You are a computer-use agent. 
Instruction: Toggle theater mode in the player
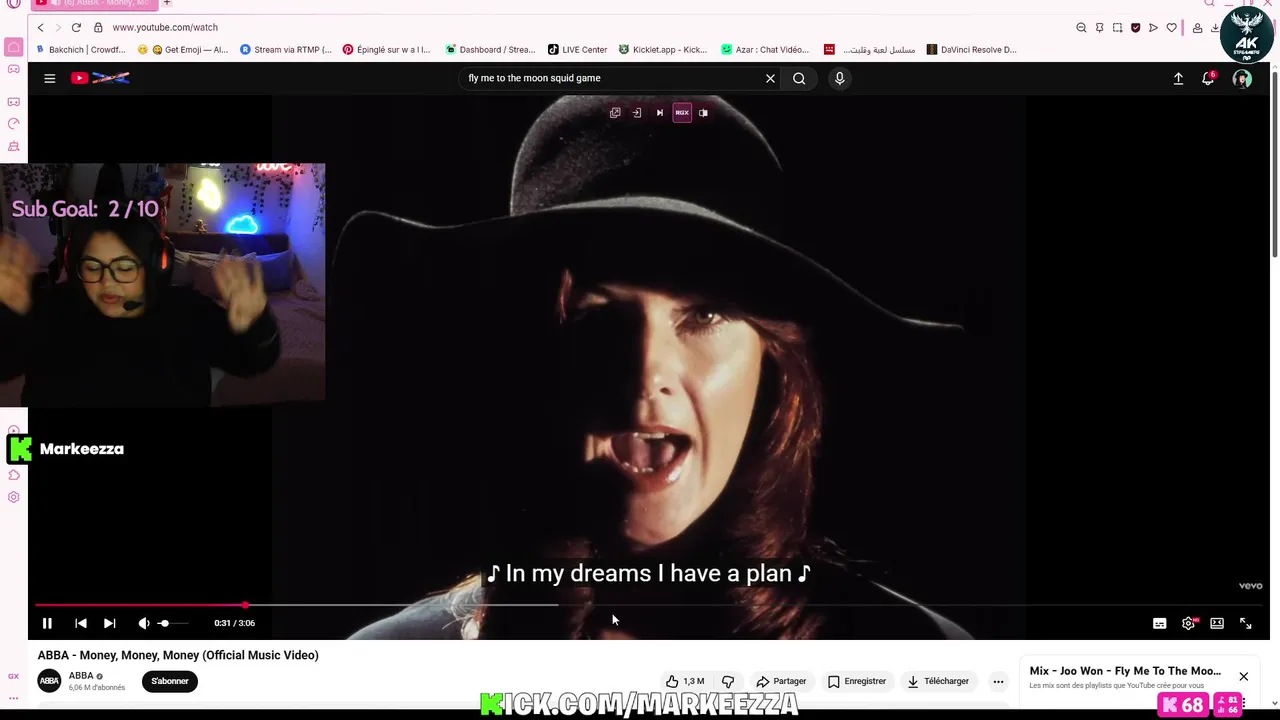(x=1217, y=623)
